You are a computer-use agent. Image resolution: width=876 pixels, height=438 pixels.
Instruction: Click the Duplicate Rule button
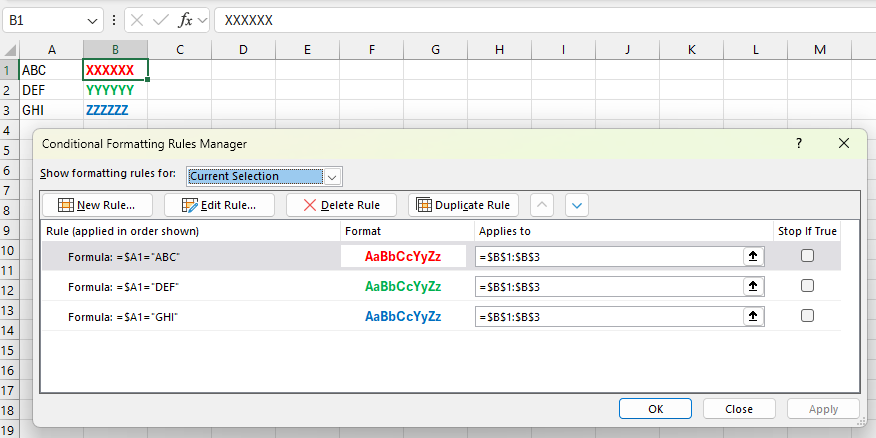[x=463, y=205]
